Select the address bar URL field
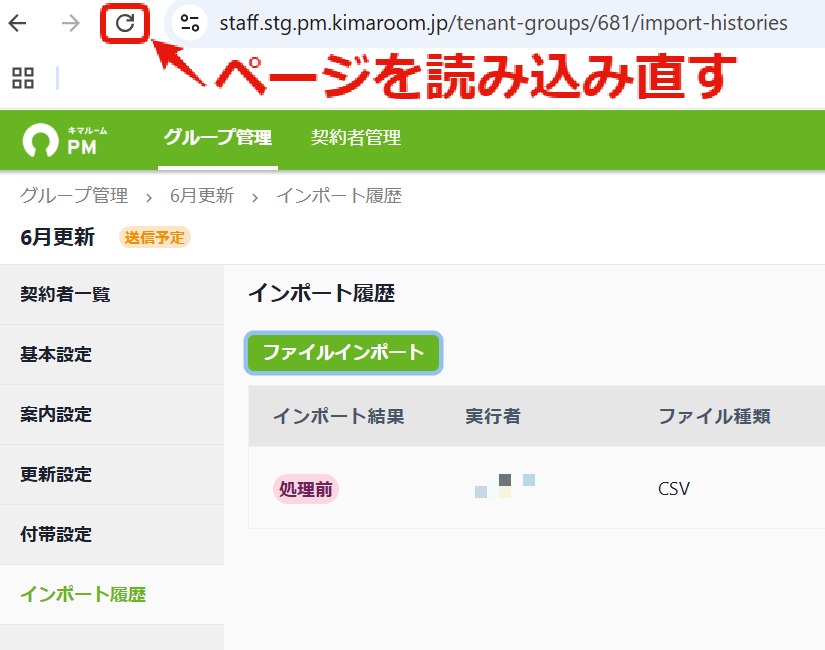This screenshot has height=650, width=825. point(503,23)
